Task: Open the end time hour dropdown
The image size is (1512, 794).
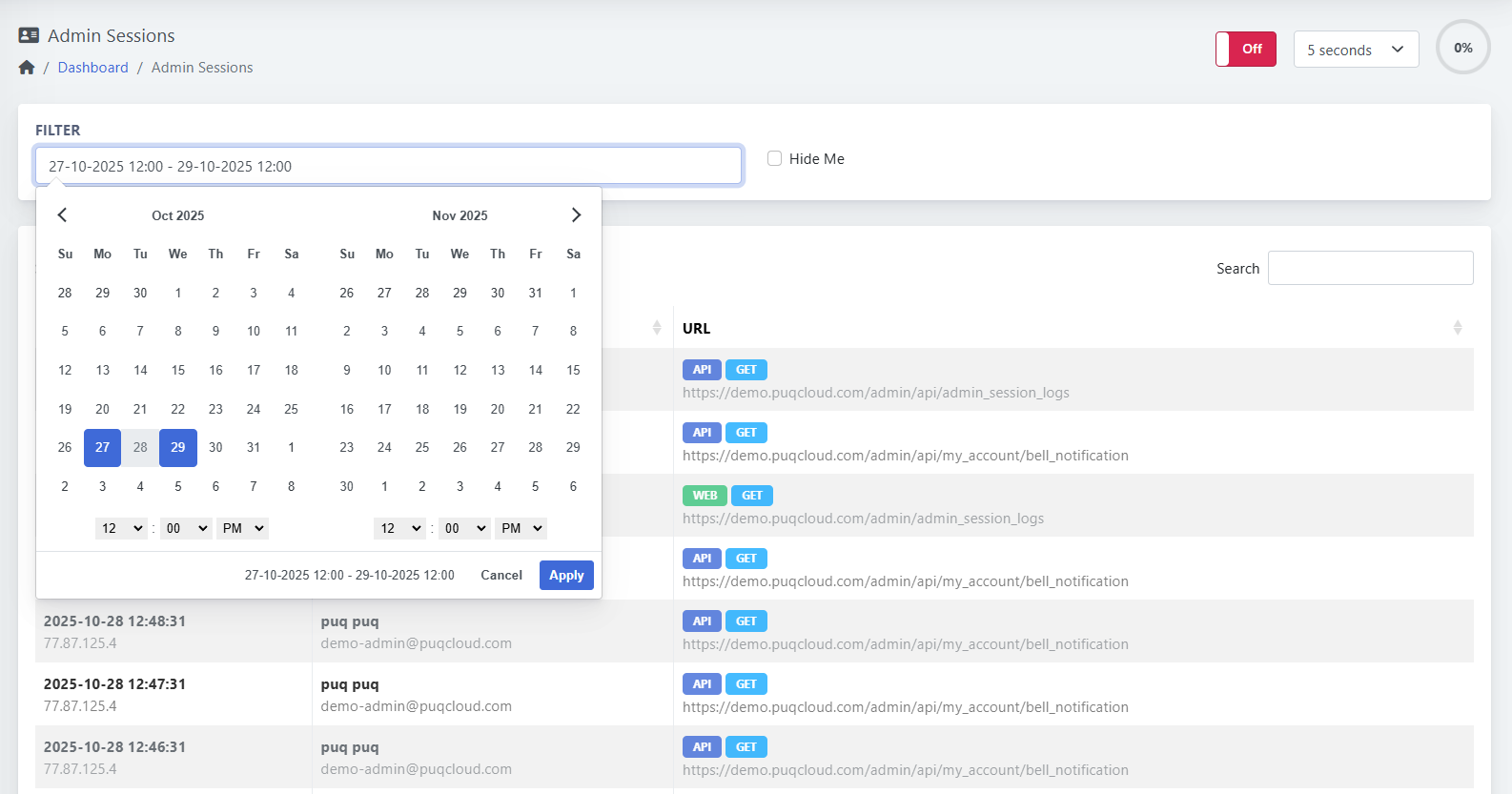Action: [x=399, y=528]
